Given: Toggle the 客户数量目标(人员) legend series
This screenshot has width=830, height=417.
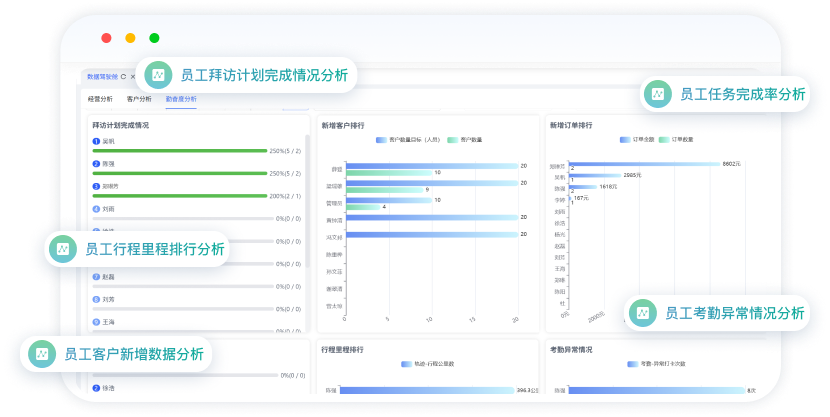Looking at the screenshot, I should (406, 140).
